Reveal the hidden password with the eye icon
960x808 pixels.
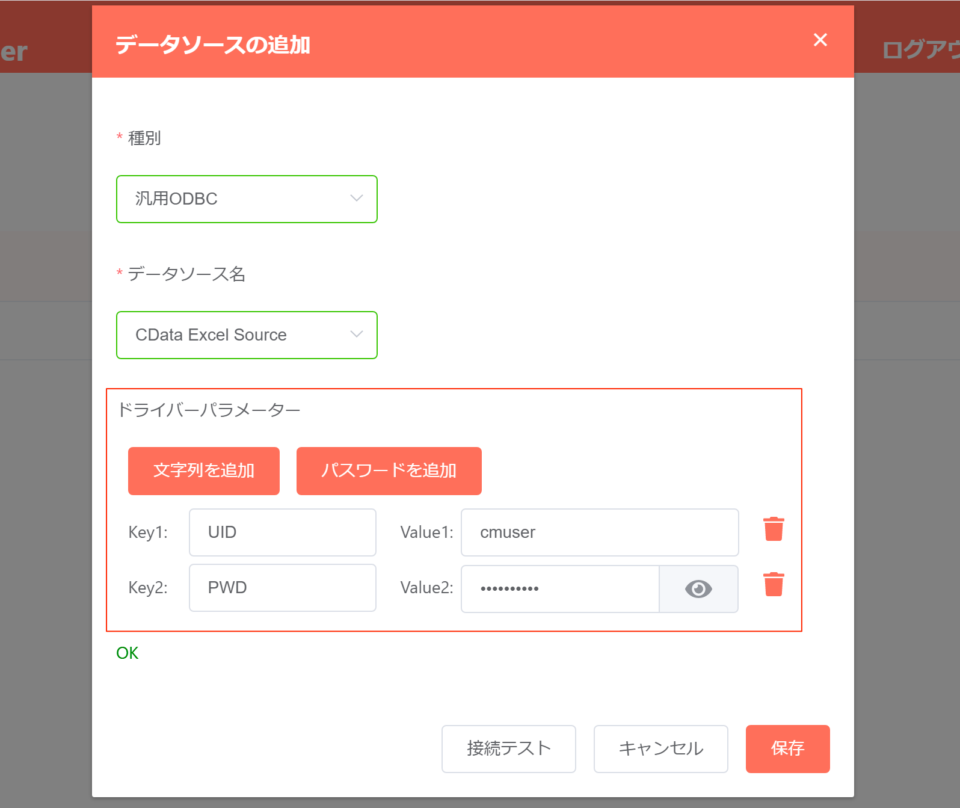coord(698,589)
